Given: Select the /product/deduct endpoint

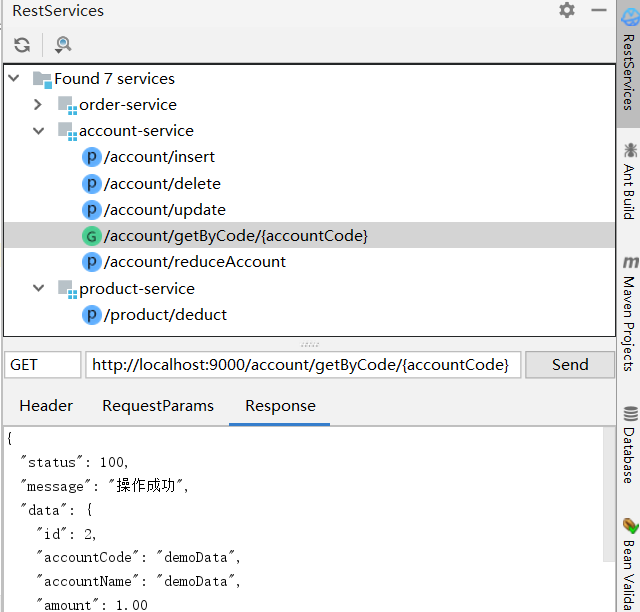Looking at the screenshot, I should [x=164, y=315].
